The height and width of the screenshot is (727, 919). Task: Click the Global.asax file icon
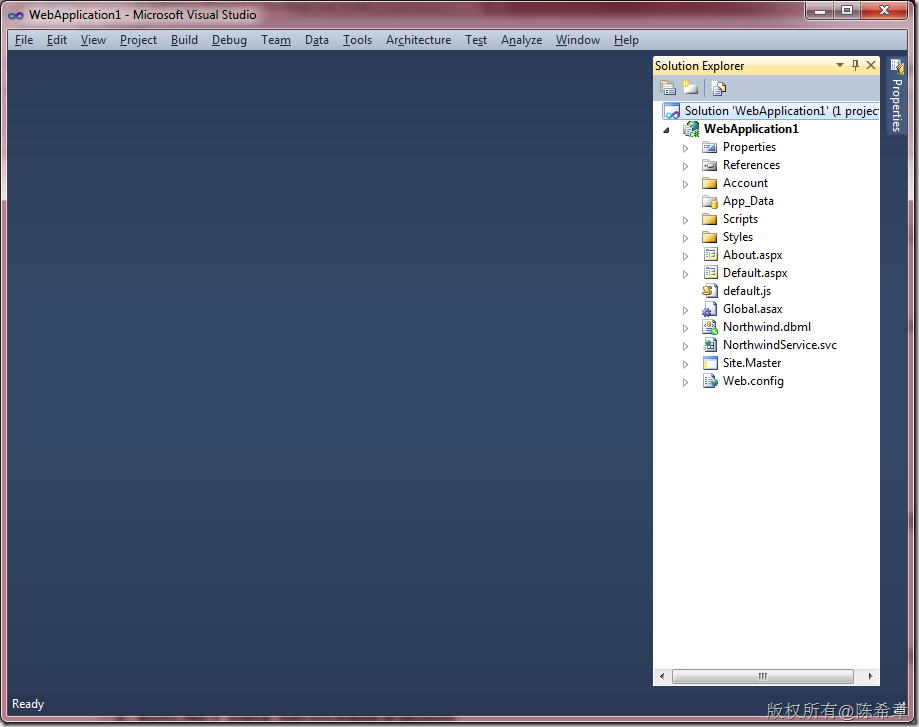click(x=710, y=309)
